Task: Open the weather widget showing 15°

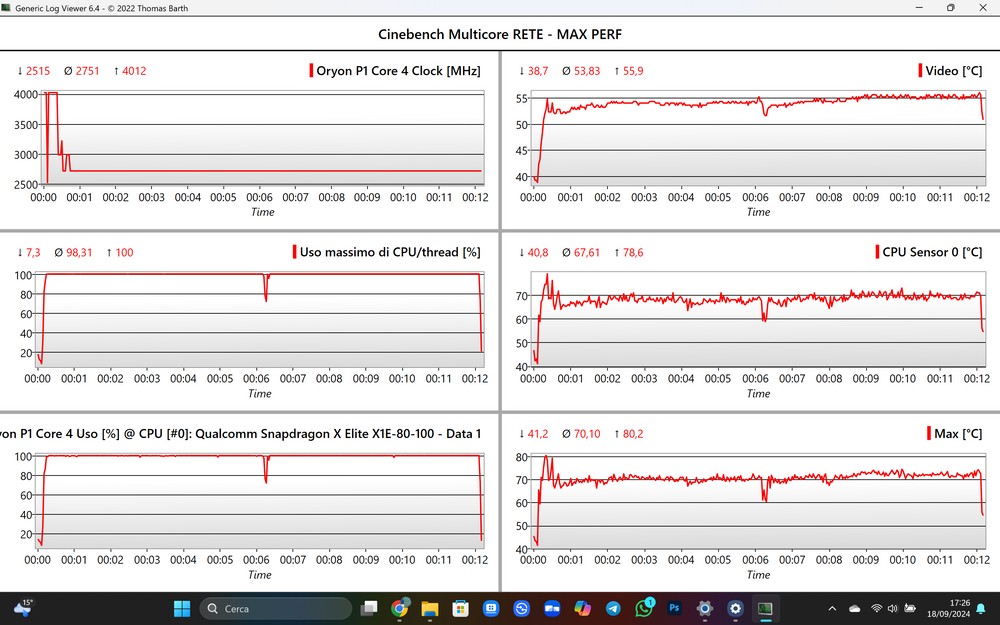Action: 23,607
